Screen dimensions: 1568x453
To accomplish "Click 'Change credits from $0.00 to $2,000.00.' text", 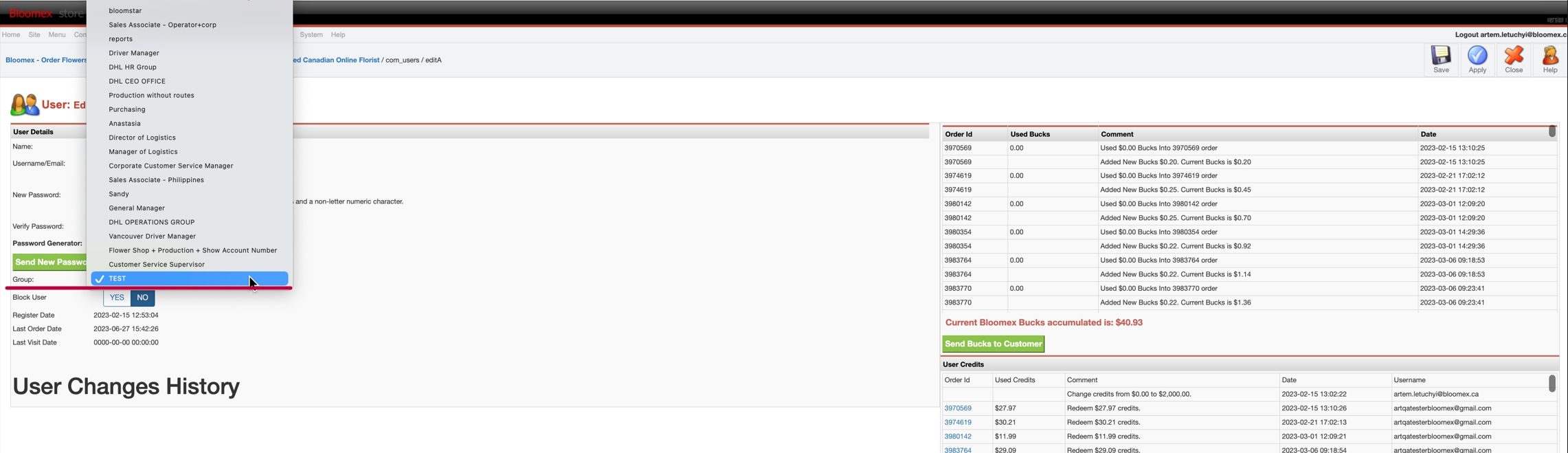I will [x=1129, y=395].
